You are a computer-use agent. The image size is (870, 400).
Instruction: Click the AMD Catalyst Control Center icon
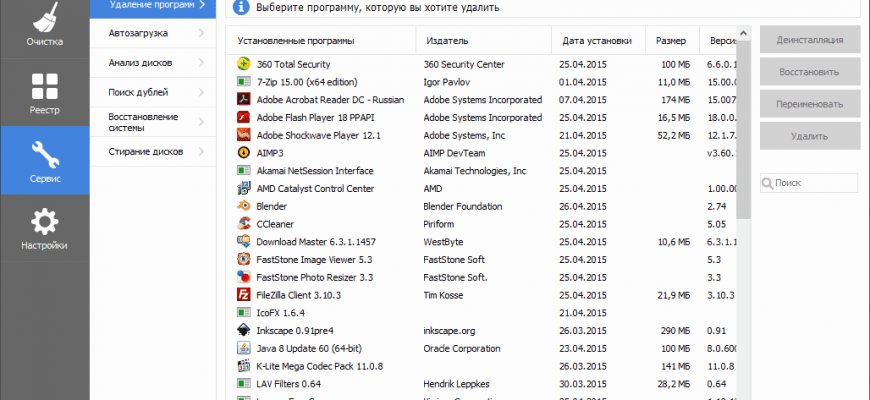tap(243, 189)
